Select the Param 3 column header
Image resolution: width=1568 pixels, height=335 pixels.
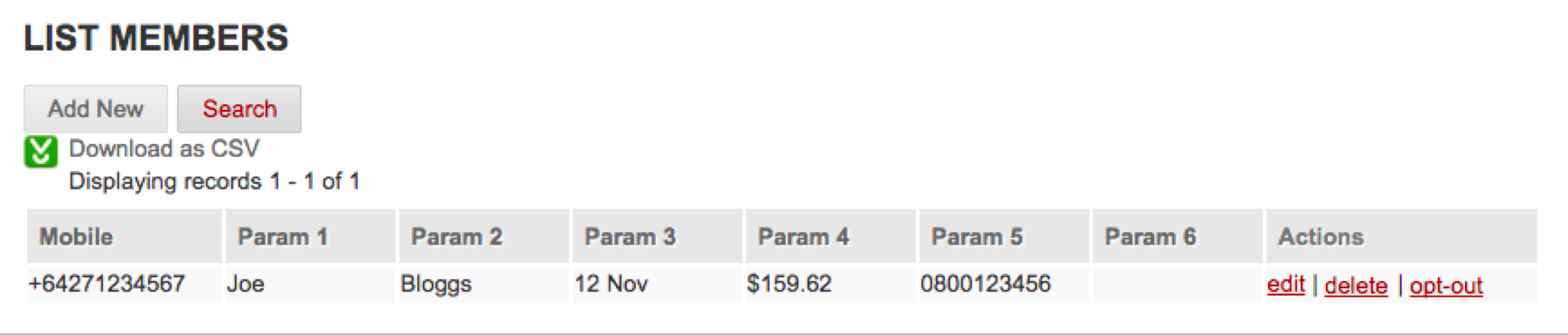coord(630,236)
